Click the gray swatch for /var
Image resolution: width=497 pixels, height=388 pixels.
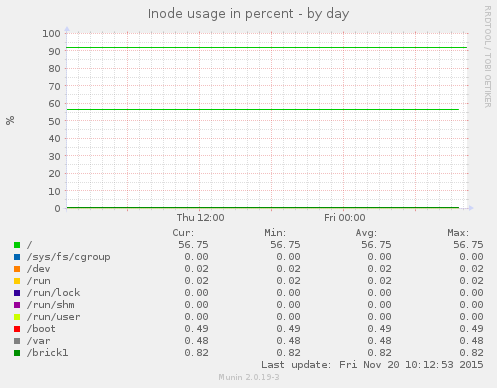click(17, 341)
